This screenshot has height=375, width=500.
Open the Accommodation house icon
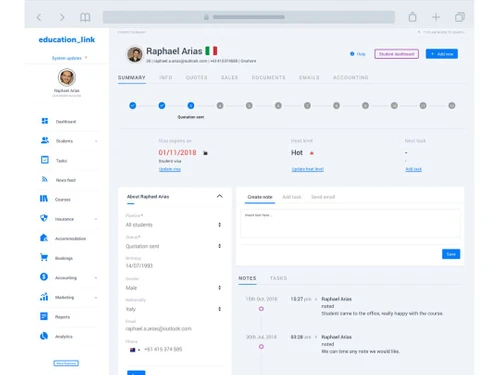tap(44, 238)
